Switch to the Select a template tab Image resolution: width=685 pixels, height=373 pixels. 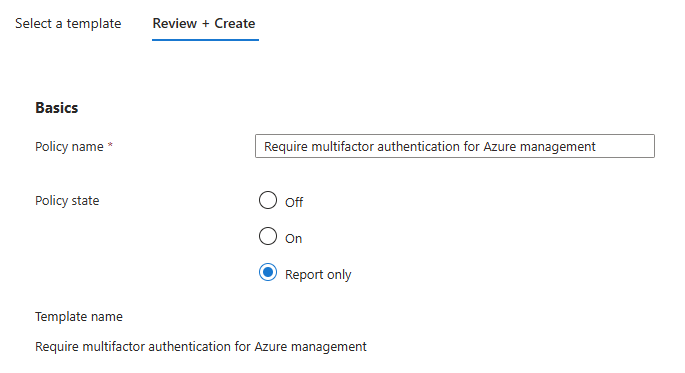pos(68,24)
